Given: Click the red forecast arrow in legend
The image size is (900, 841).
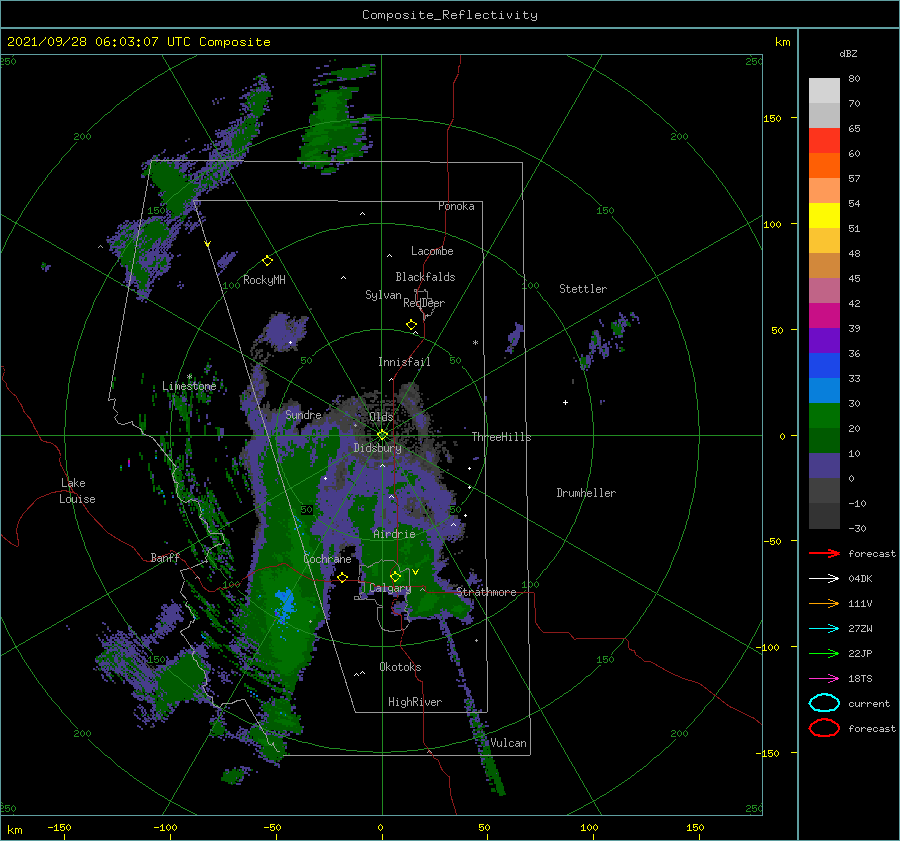Looking at the screenshot, I should tap(824, 553).
